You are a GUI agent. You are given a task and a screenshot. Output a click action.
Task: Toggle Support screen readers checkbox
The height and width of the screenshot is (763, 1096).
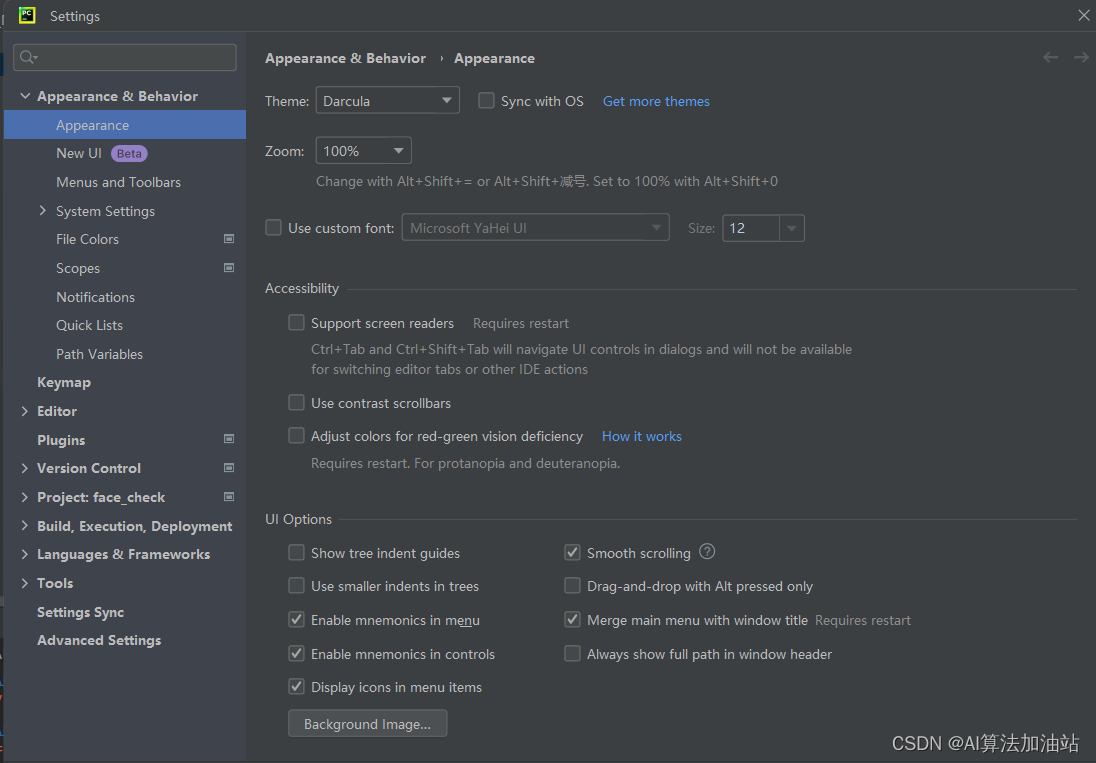[296, 322]
